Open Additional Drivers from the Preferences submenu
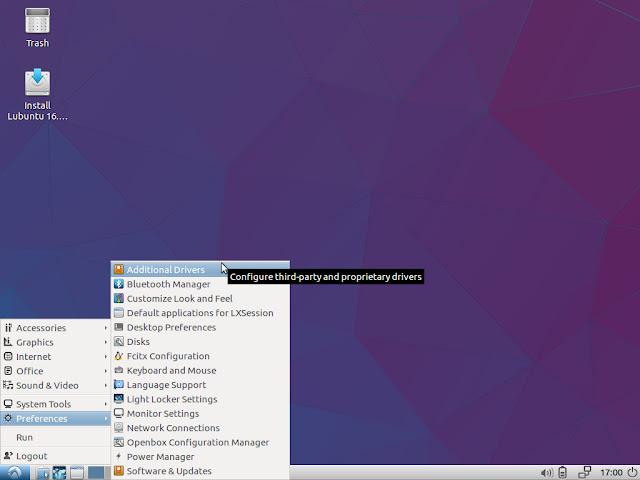Screen dimensions: 640x480 pos(200,269)
